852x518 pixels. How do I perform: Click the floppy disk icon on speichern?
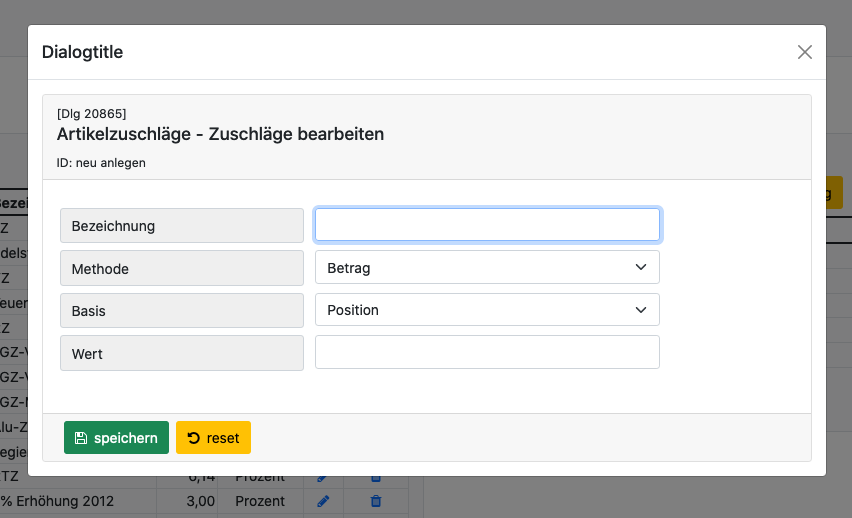81,438
